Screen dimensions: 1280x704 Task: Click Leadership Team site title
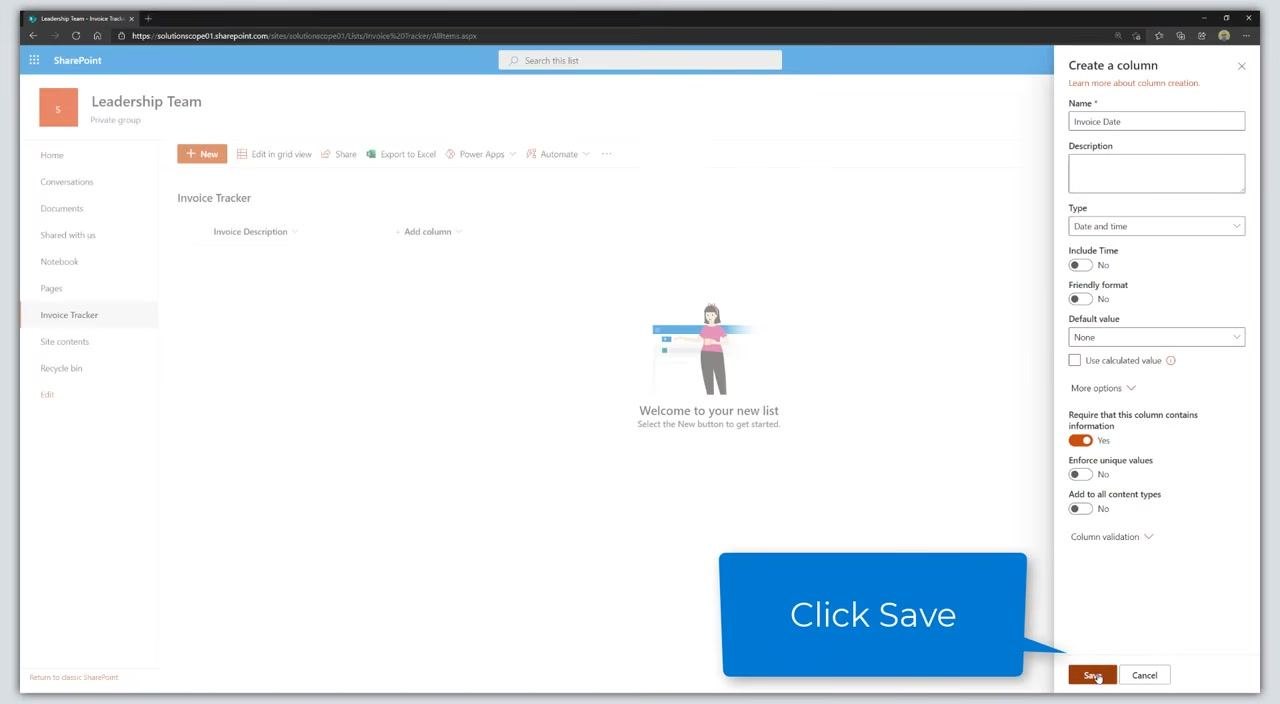tap(146, 101)
